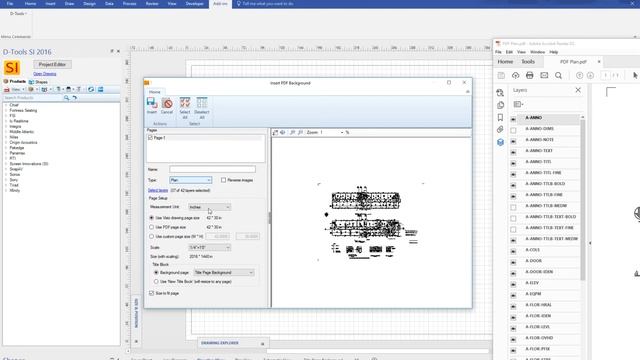Open the Layers panel icon in Acrobat sidebar
The height and width of the screenshot is (360, 640).
(500, 142)
